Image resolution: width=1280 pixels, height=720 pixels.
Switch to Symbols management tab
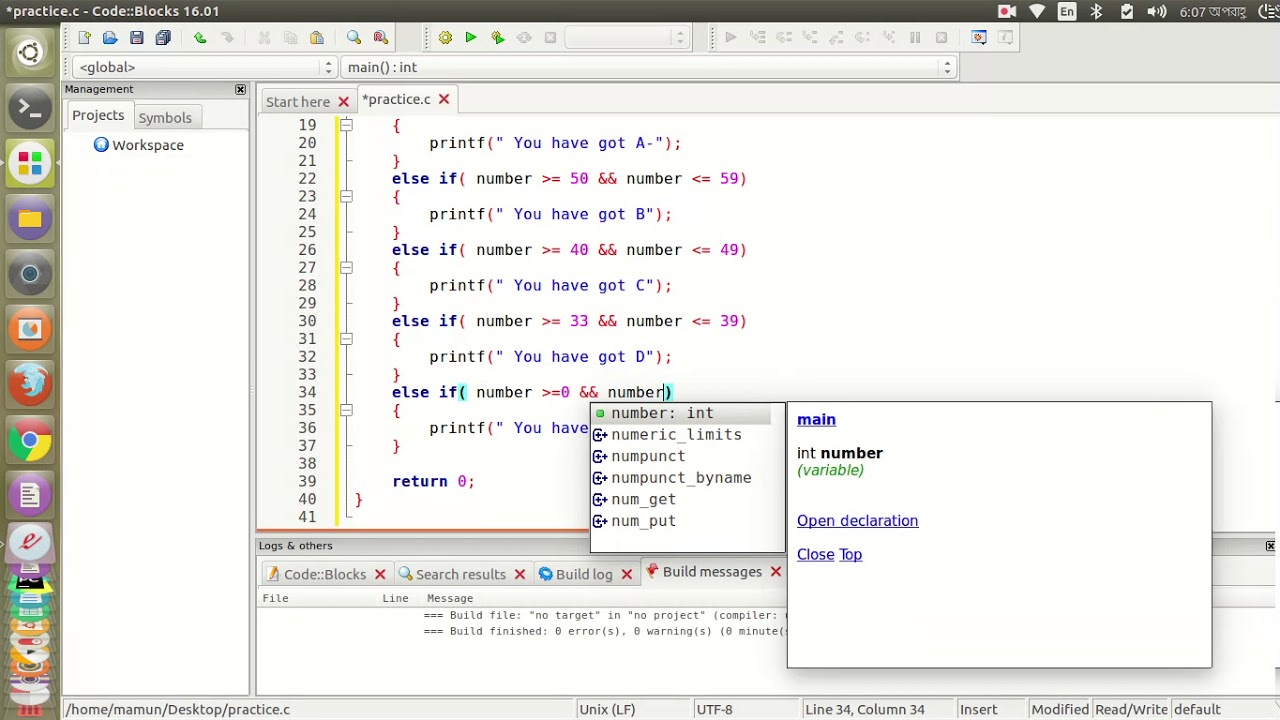click(x=165, y=118)
